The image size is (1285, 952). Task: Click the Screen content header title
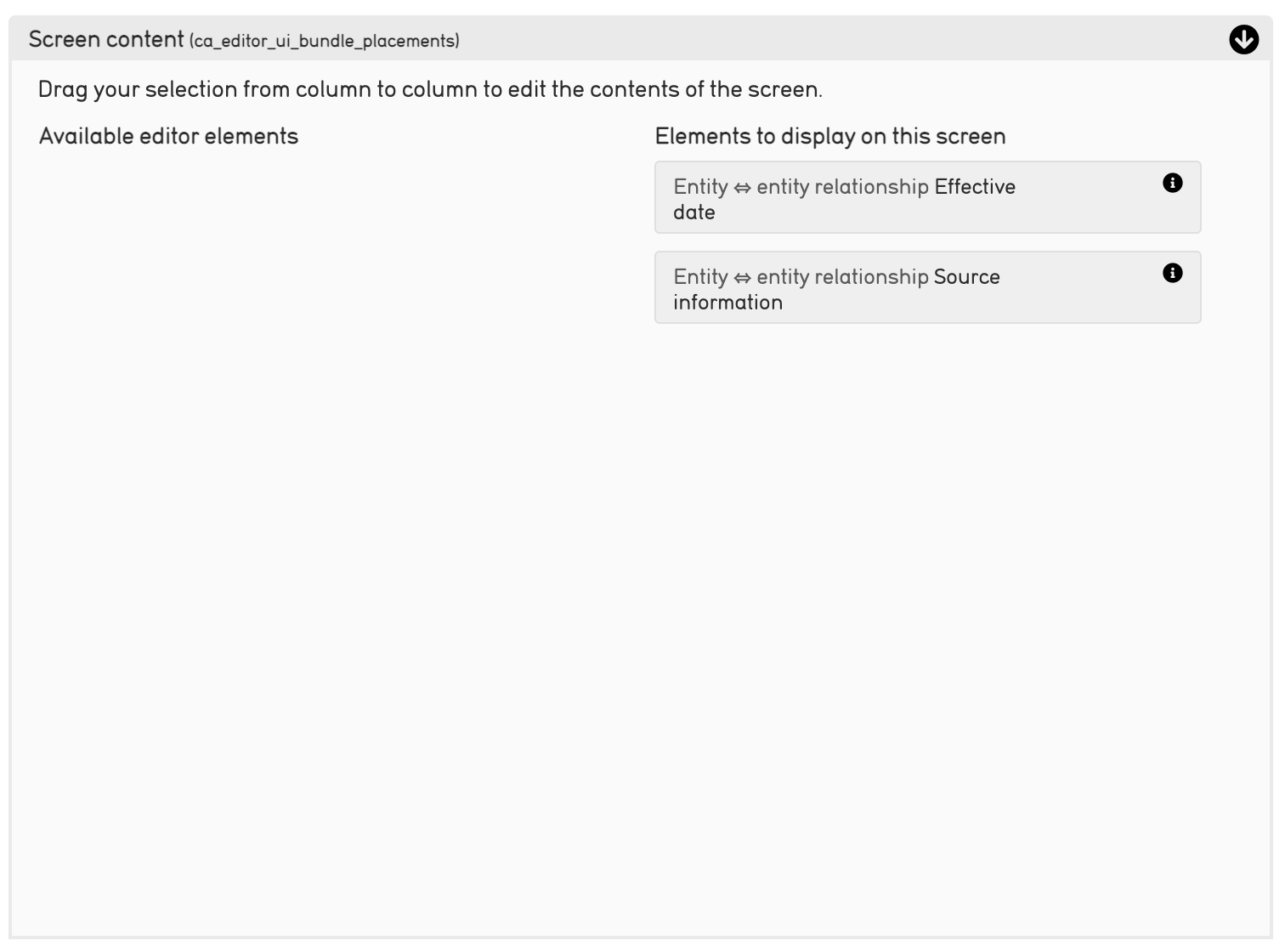pyautogui.click(x=106, y=39)
